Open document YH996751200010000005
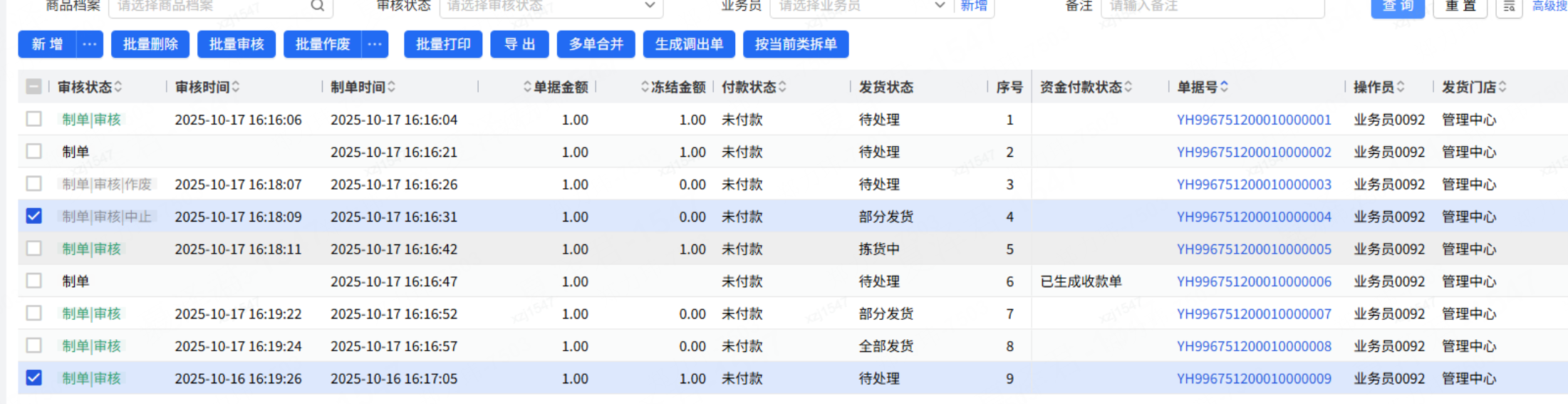 coord(1254,249)
